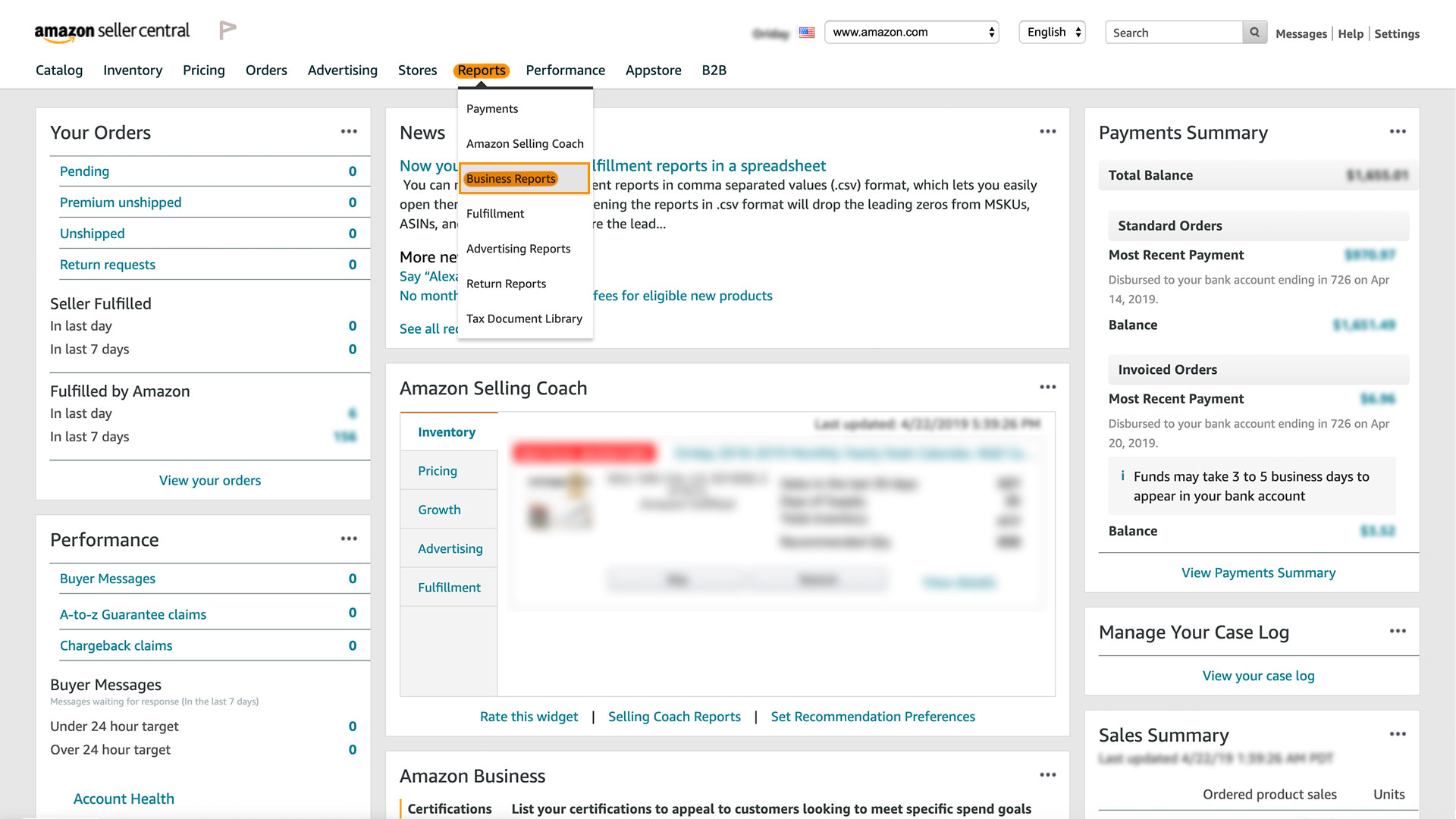Click the Certifications heading in Amazon Business
The image size is (1456, 819).
tap(450, 808)
